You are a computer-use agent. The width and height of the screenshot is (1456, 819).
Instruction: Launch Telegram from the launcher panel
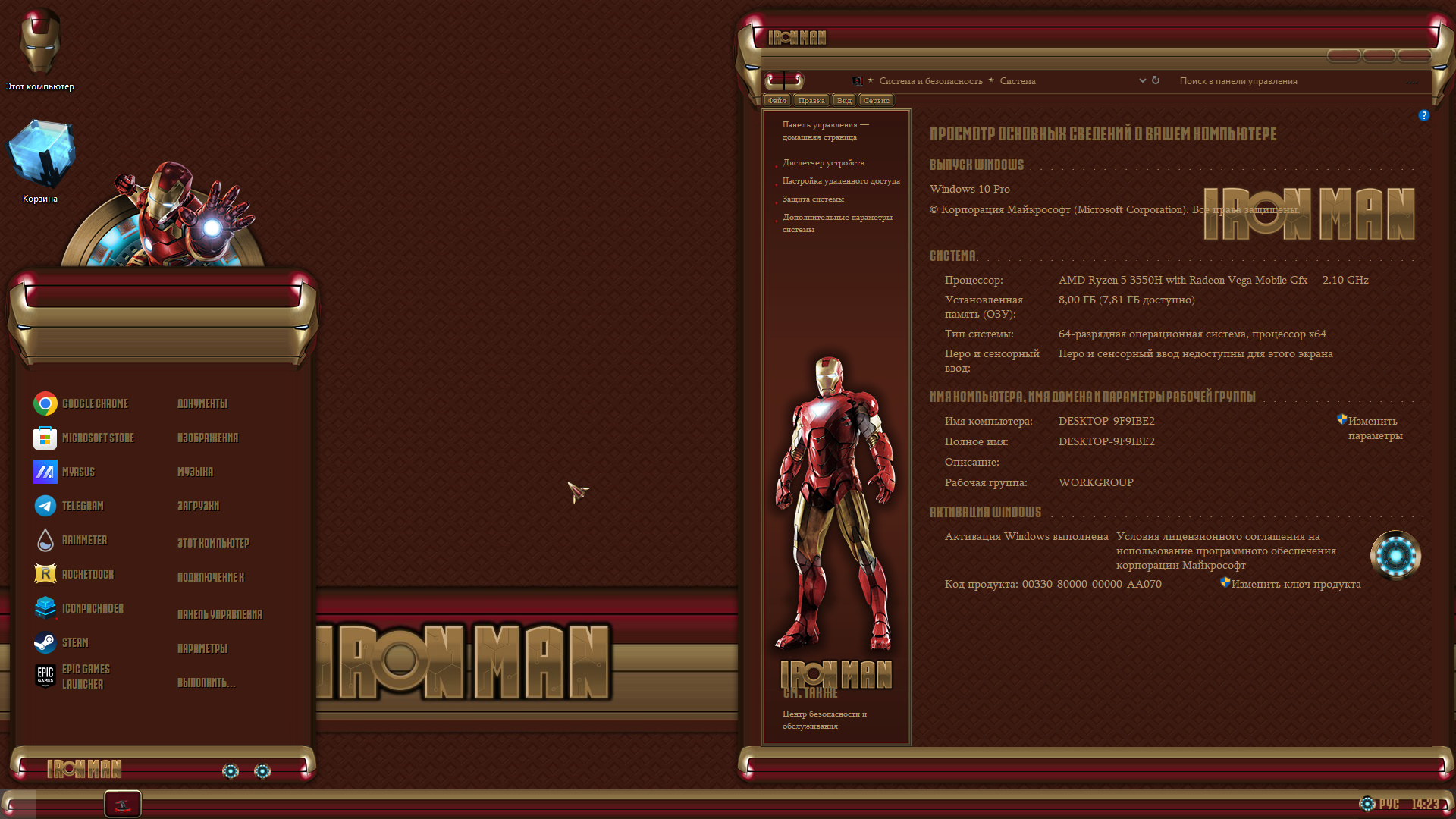[45, 506]
